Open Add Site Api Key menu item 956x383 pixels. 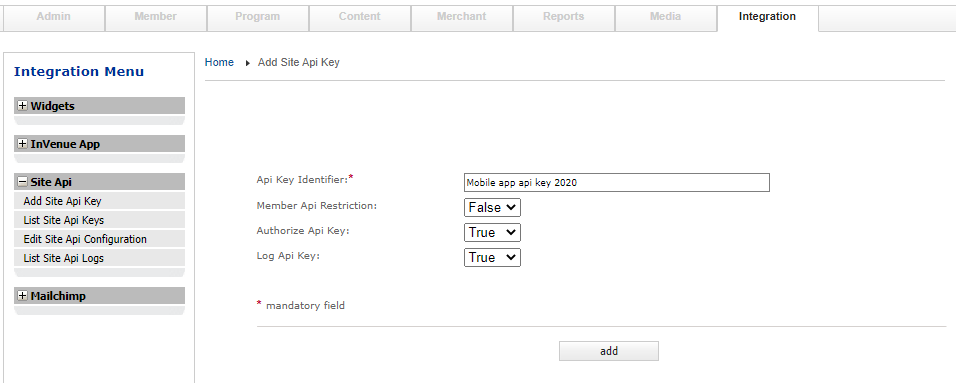click(99, 201)
